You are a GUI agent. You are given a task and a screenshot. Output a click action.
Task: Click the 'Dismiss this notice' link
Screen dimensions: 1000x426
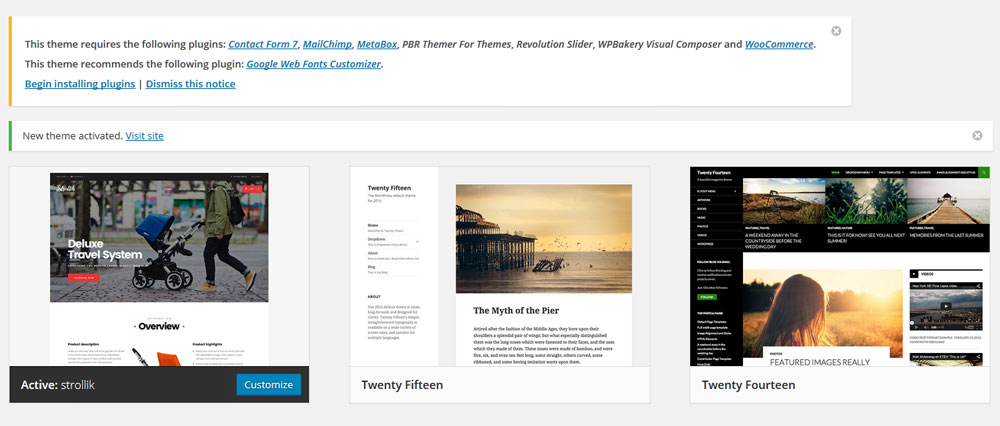tap(190, 84)
